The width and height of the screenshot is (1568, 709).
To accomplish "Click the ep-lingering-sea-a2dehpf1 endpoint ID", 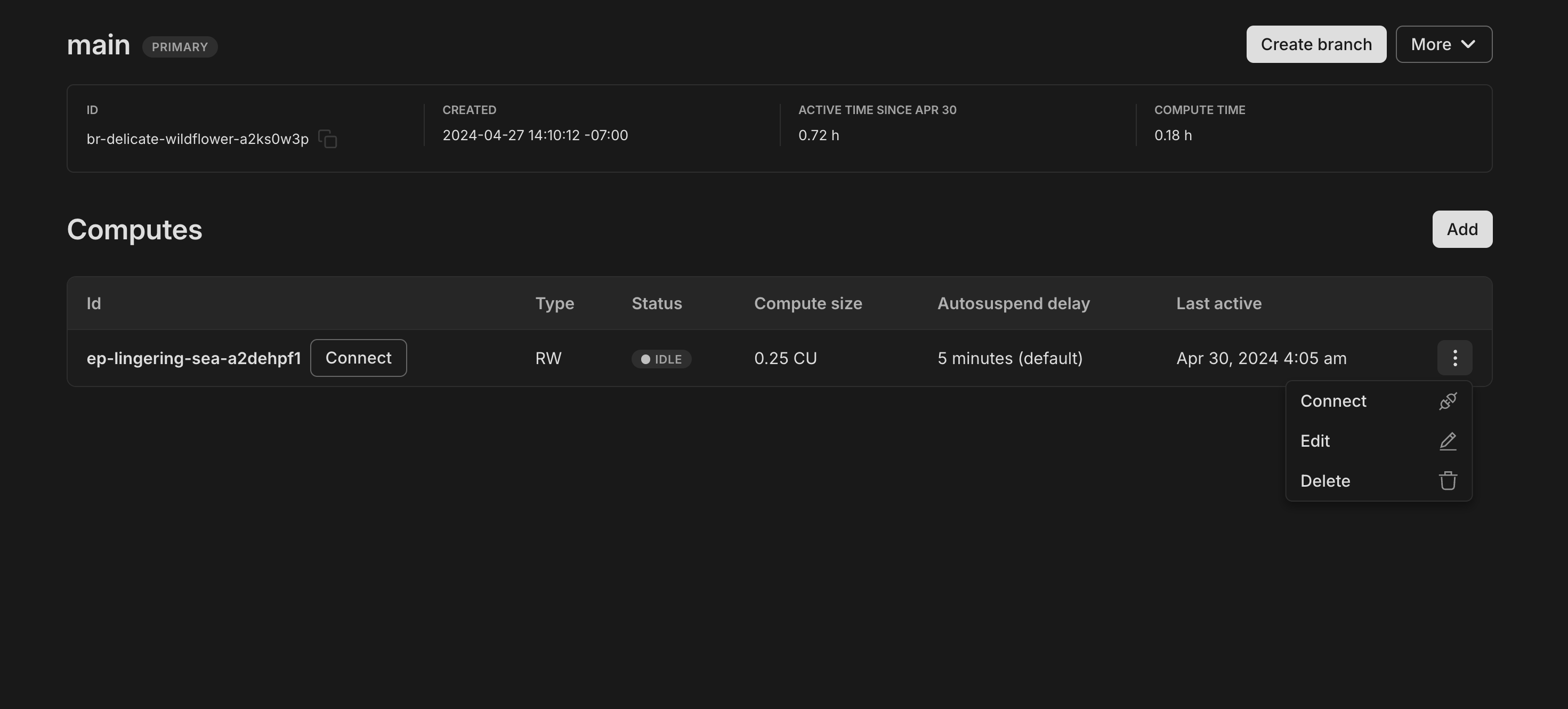I will tap(193, 358).
